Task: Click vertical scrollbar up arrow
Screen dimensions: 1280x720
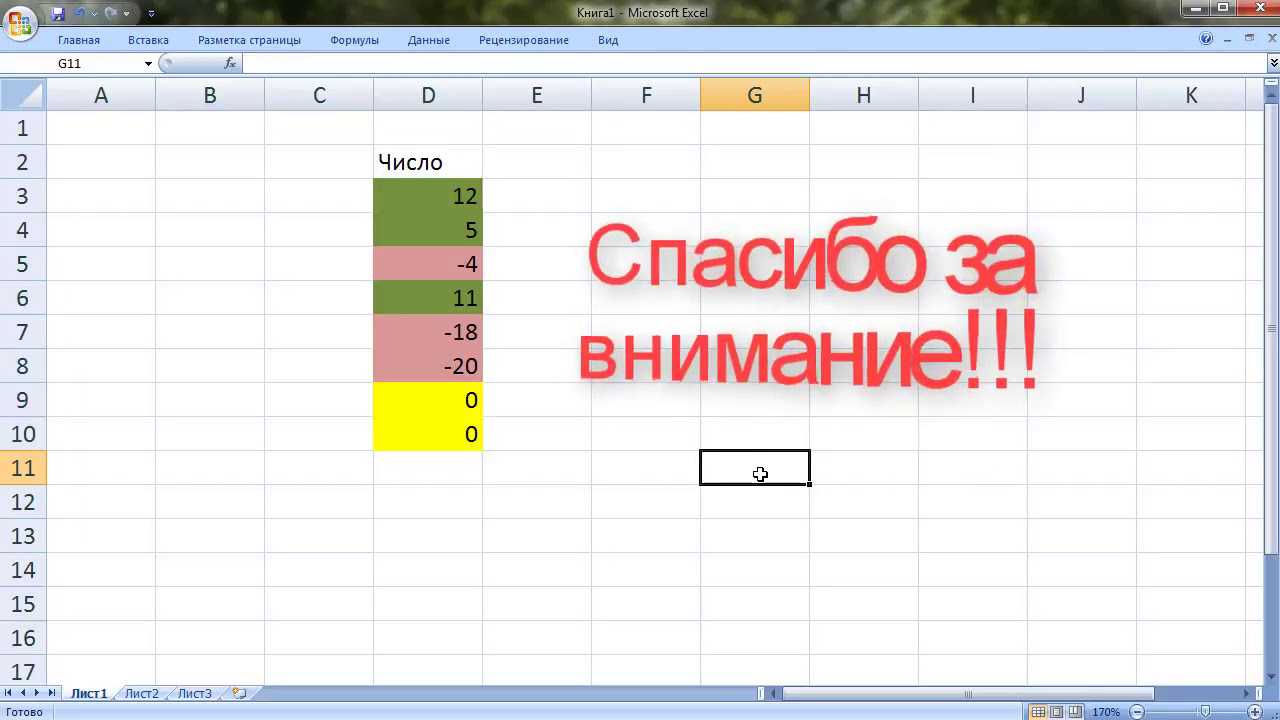Action: click(1272, 94)
